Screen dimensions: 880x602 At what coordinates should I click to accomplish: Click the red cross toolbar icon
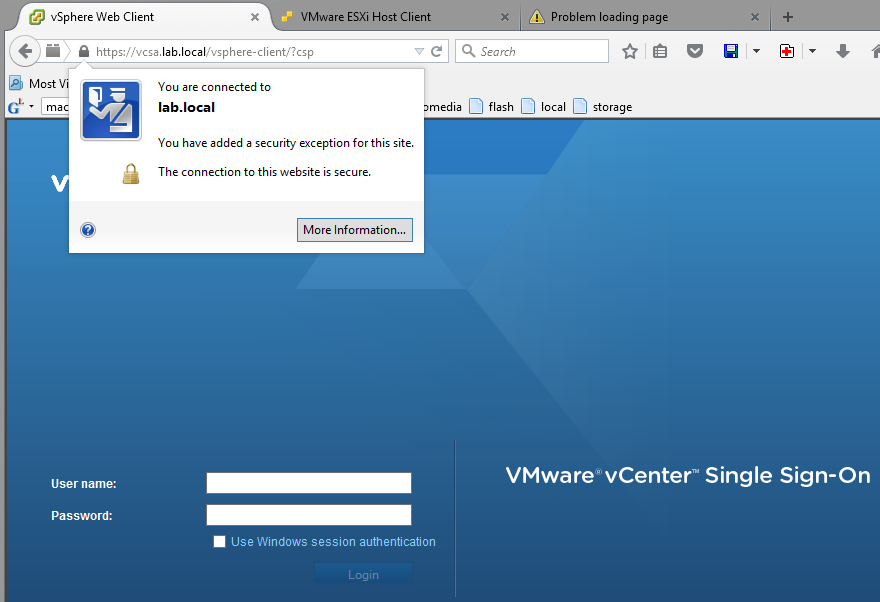click(787, 52)
